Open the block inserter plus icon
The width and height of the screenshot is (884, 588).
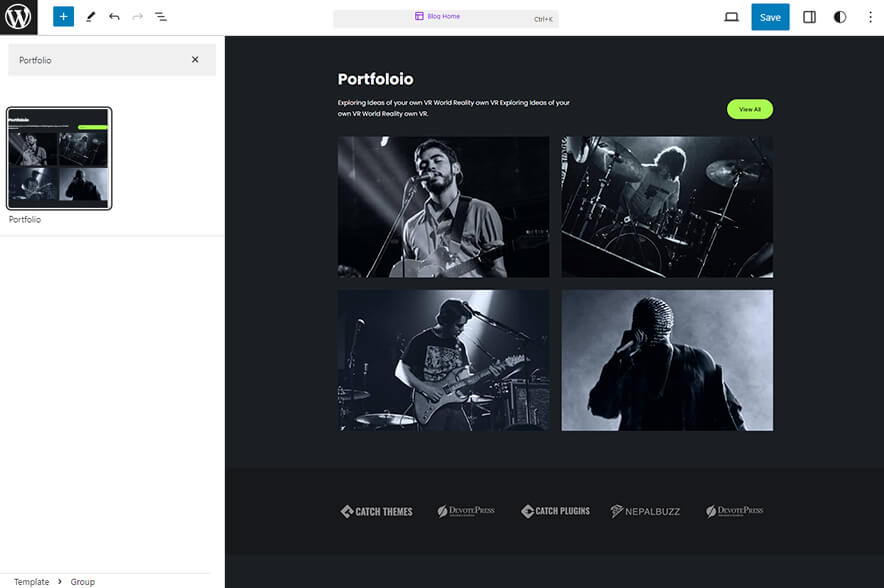coord(62,17)
